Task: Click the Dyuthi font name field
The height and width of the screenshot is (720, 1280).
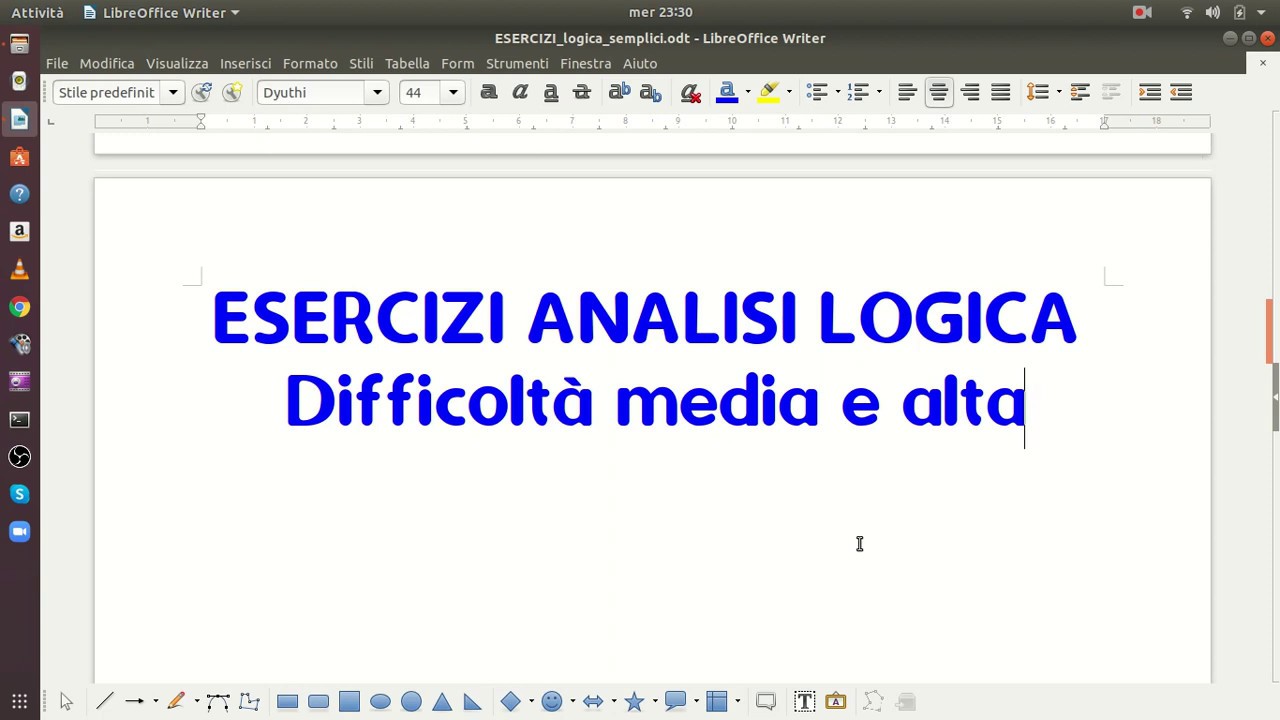Action: coord(312,92)
